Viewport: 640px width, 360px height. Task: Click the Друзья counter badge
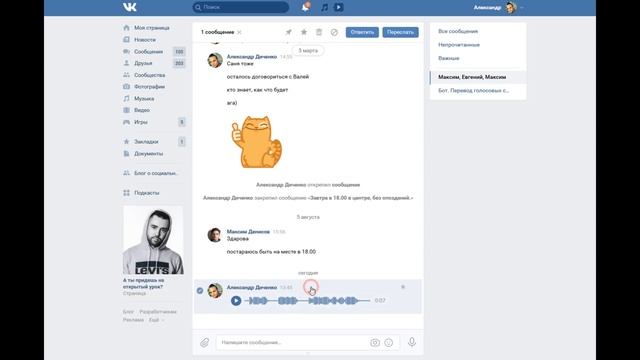(179, 63)
